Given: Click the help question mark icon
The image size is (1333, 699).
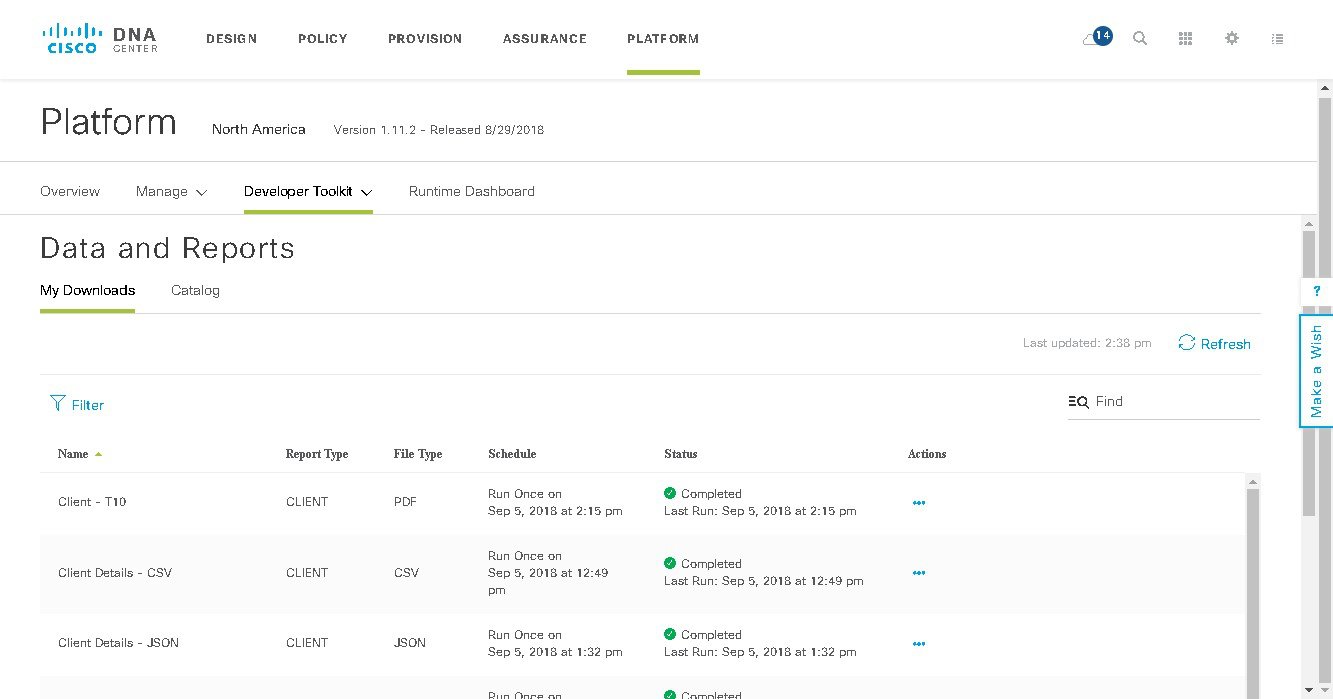Looking at the screenshot, I should (1317, 290).
